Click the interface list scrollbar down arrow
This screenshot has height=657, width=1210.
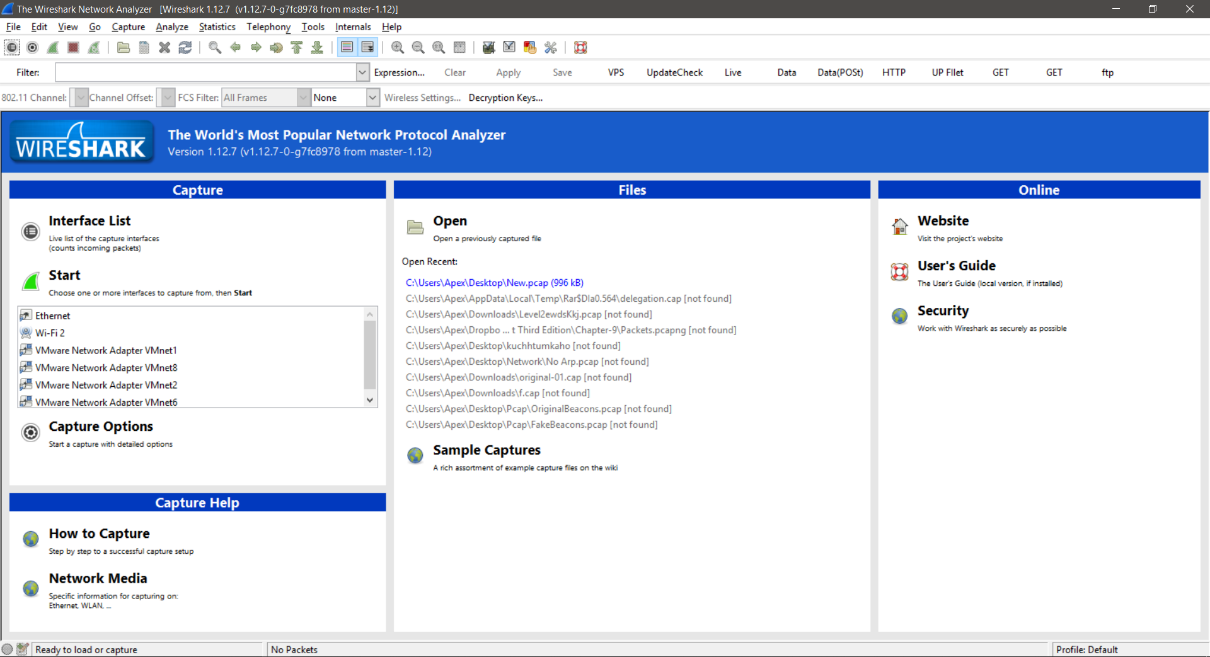370,400
